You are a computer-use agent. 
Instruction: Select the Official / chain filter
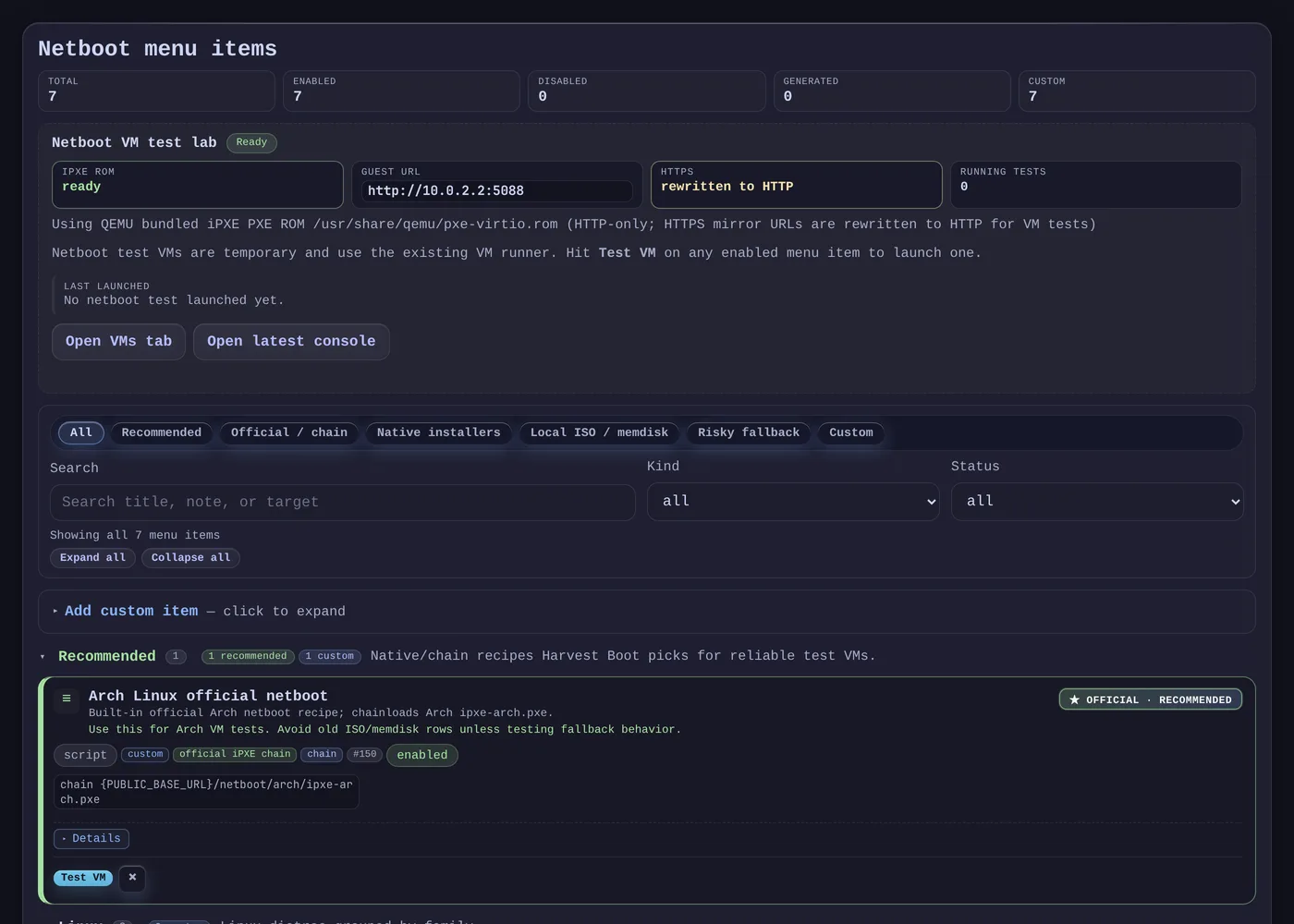click(x=289, y=432)
